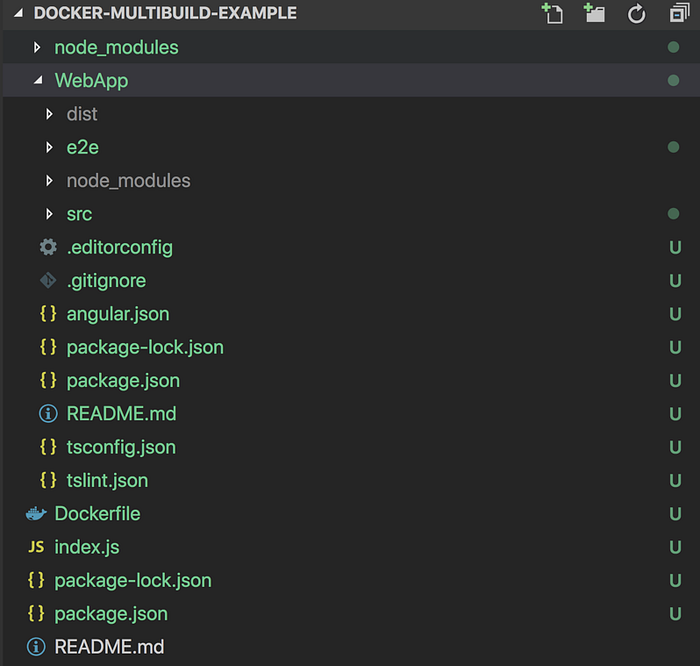Open the .editorconfig file
The width and height of the screenshot is (700, 666).
[x=120, y=248]
